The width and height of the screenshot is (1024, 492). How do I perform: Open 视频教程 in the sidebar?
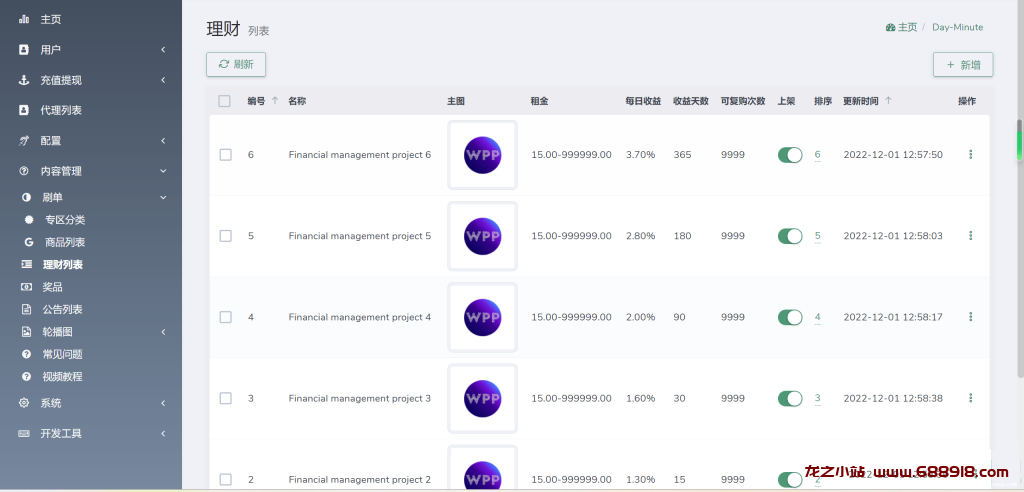(x=63, y=376)
